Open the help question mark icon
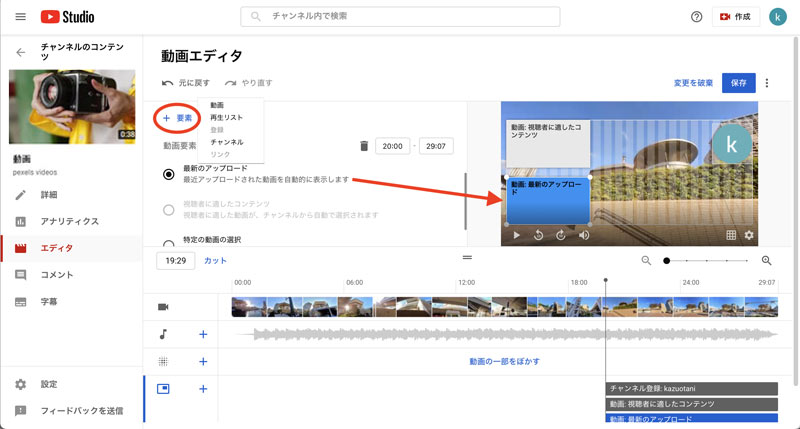 point(696,17)
